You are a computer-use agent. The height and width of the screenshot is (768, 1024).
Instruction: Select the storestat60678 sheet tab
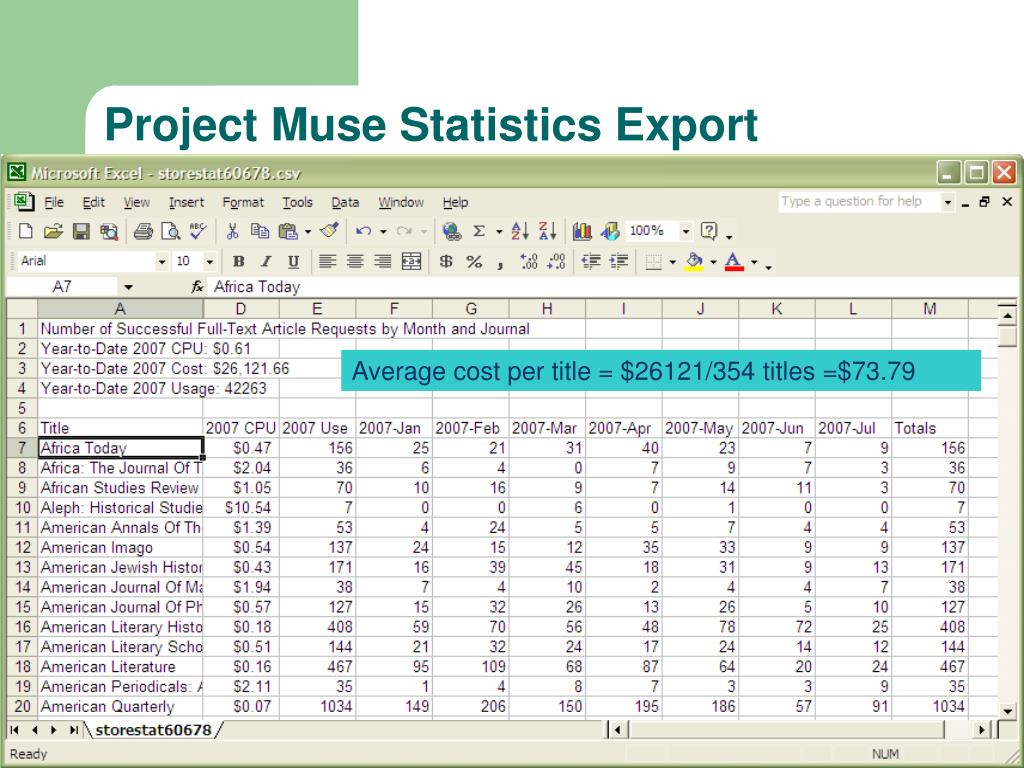tap(153, 729)
